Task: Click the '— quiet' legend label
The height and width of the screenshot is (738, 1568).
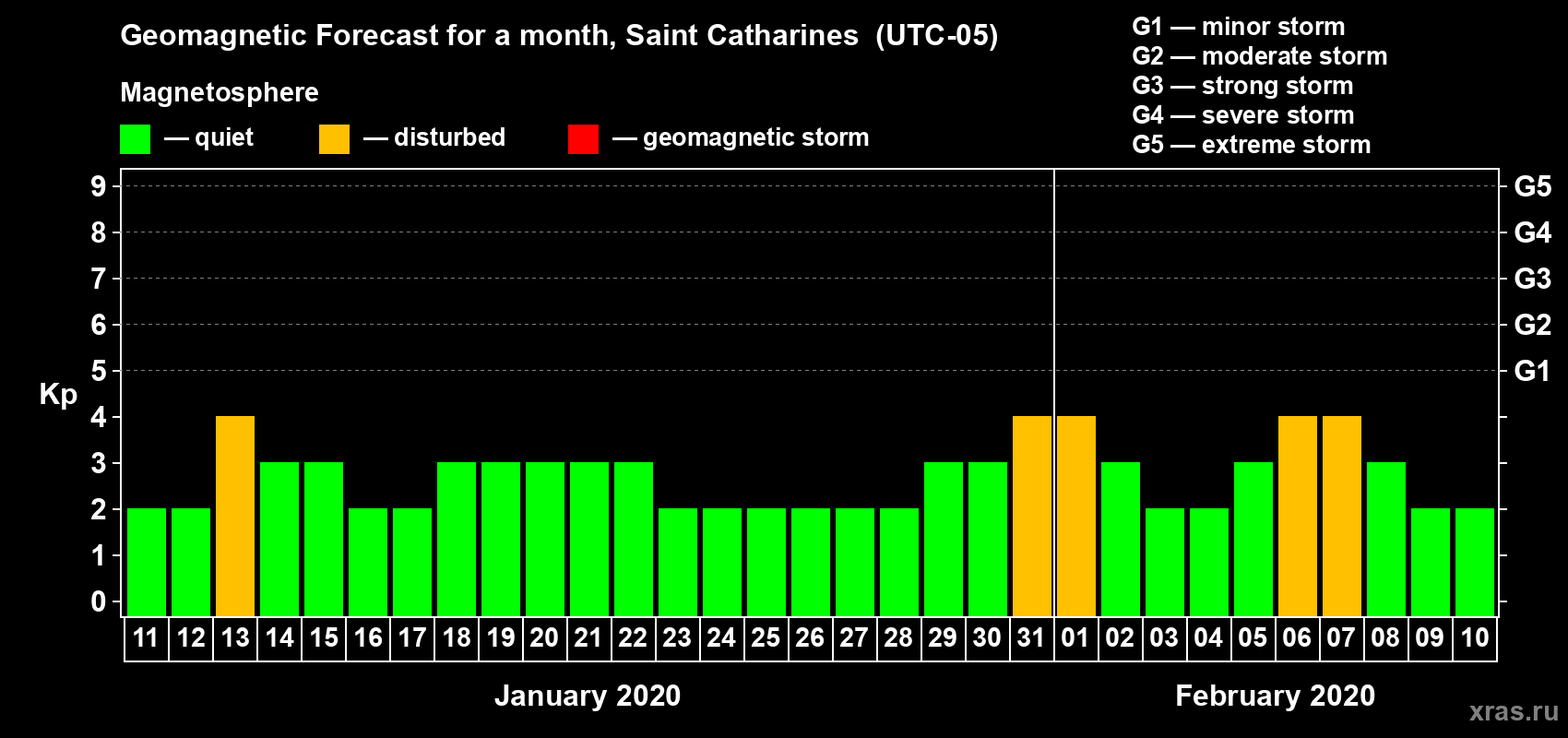Action: coord(208,138)
